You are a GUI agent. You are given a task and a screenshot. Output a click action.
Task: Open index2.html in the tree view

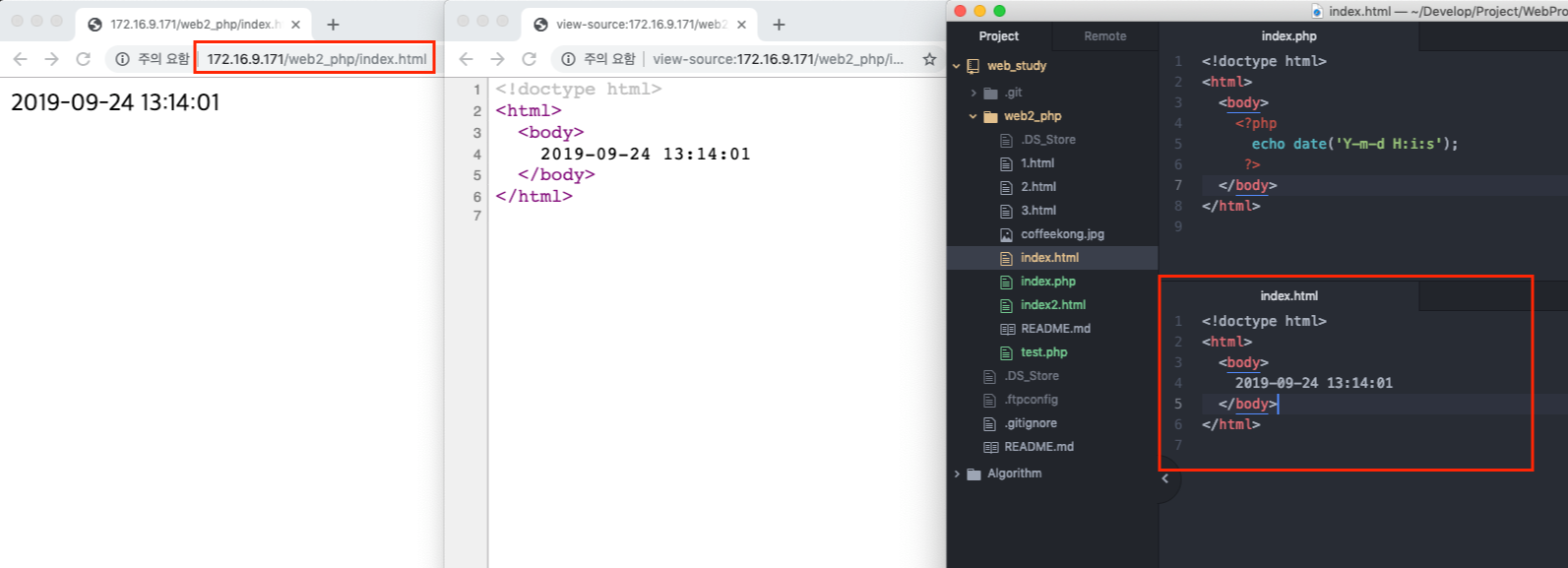(1053, 305)
